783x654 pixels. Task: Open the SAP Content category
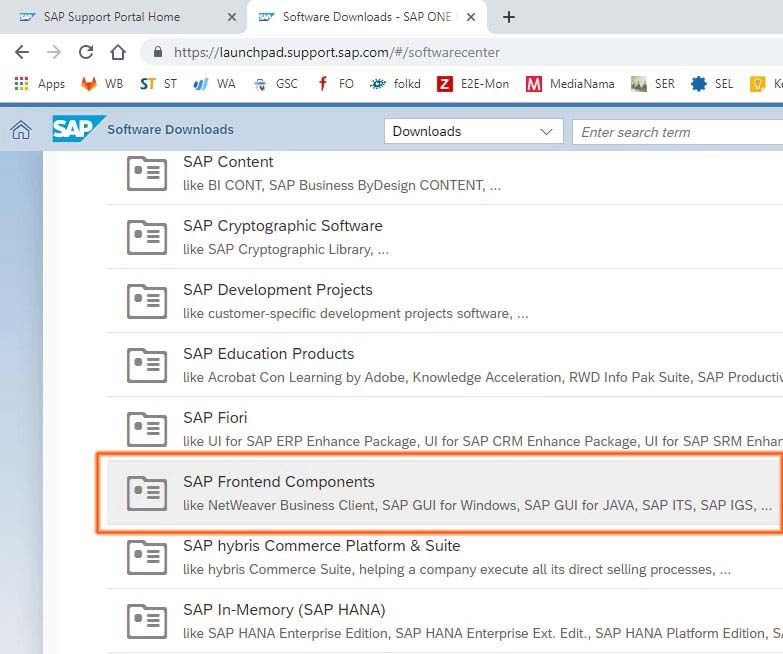(x=228, y=162)
